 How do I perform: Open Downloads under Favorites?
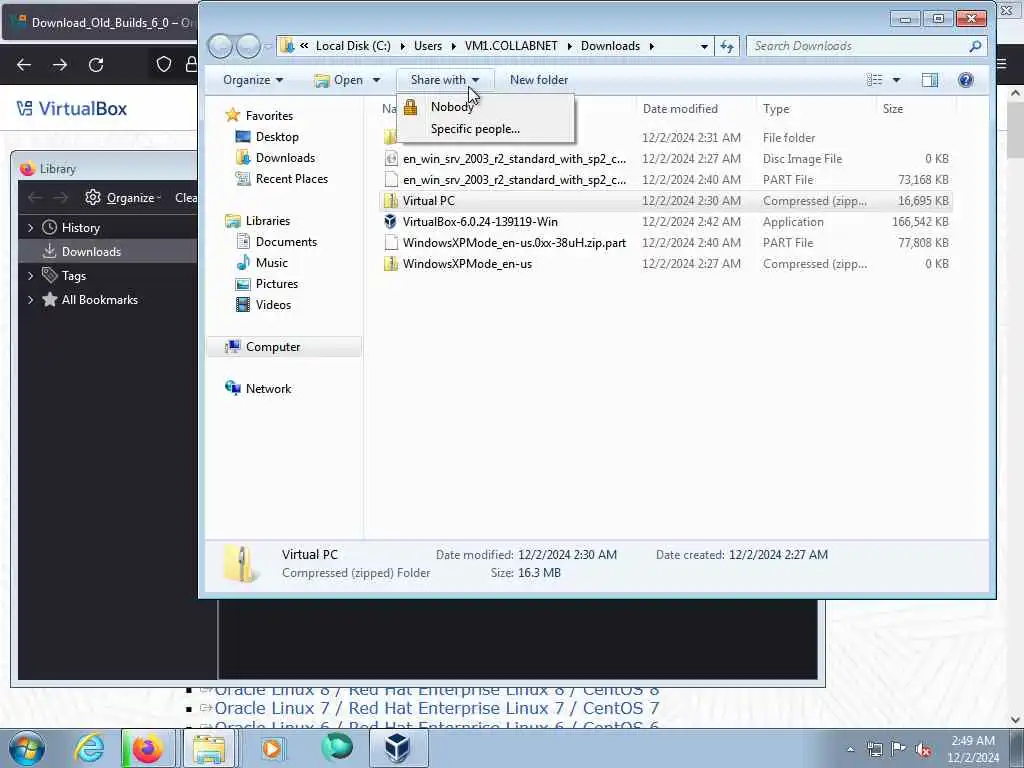click(285, 157)
